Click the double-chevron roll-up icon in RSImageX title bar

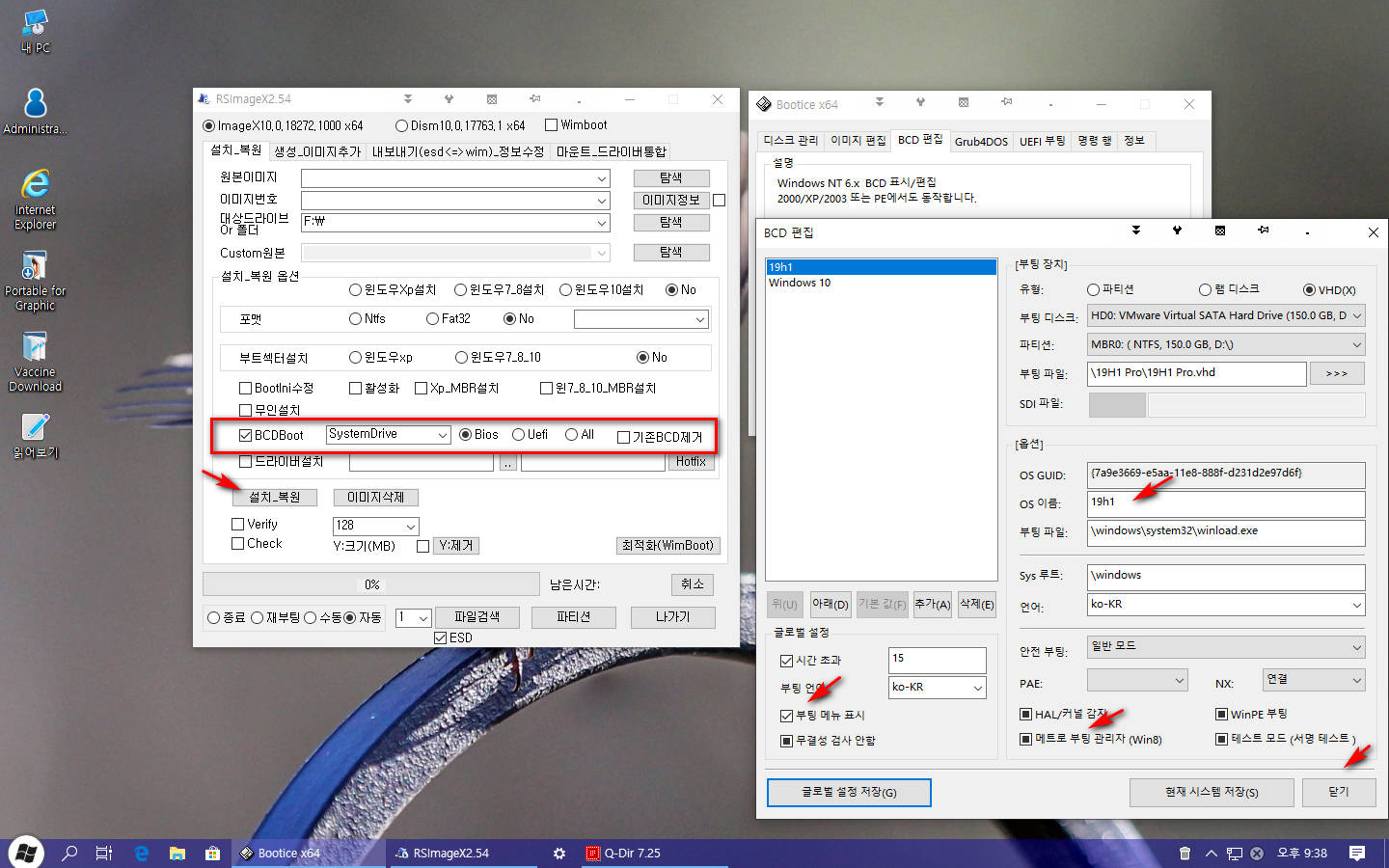[x=408, y=99]
